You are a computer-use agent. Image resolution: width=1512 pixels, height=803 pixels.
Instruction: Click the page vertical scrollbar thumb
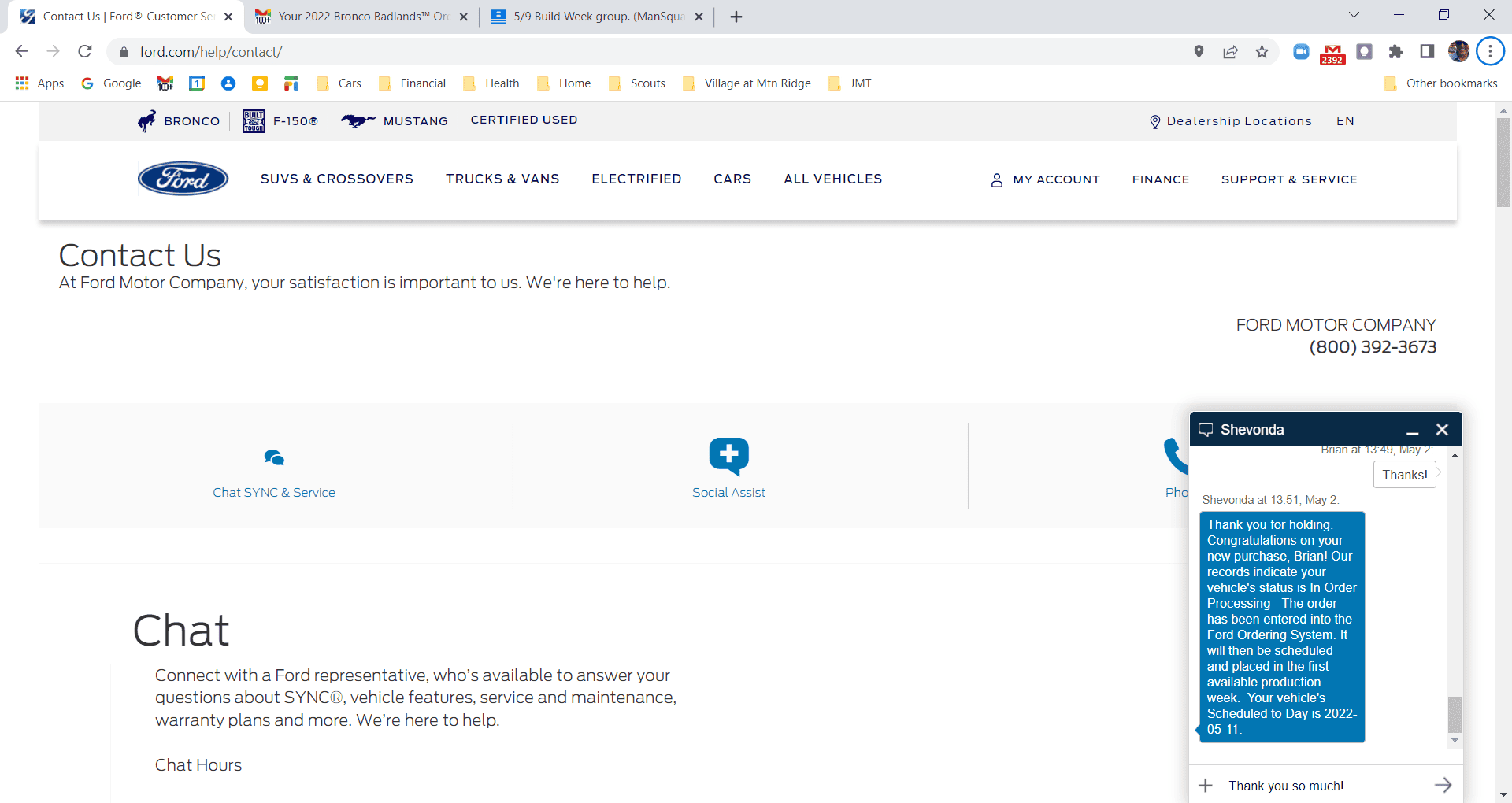[x=1503, y=161]
